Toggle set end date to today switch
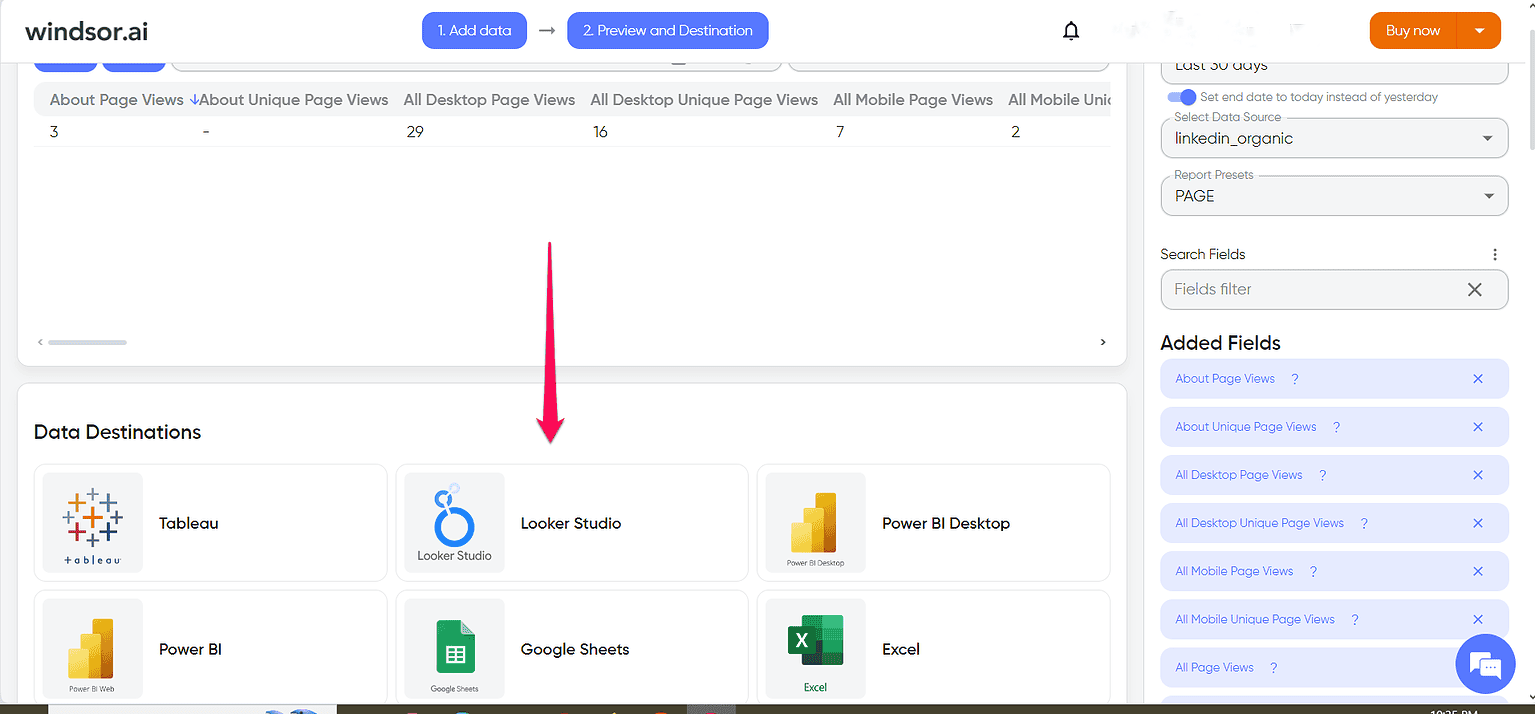Image resolution: width=1535 pixels, height=714 pixels. pos(1182,97)
